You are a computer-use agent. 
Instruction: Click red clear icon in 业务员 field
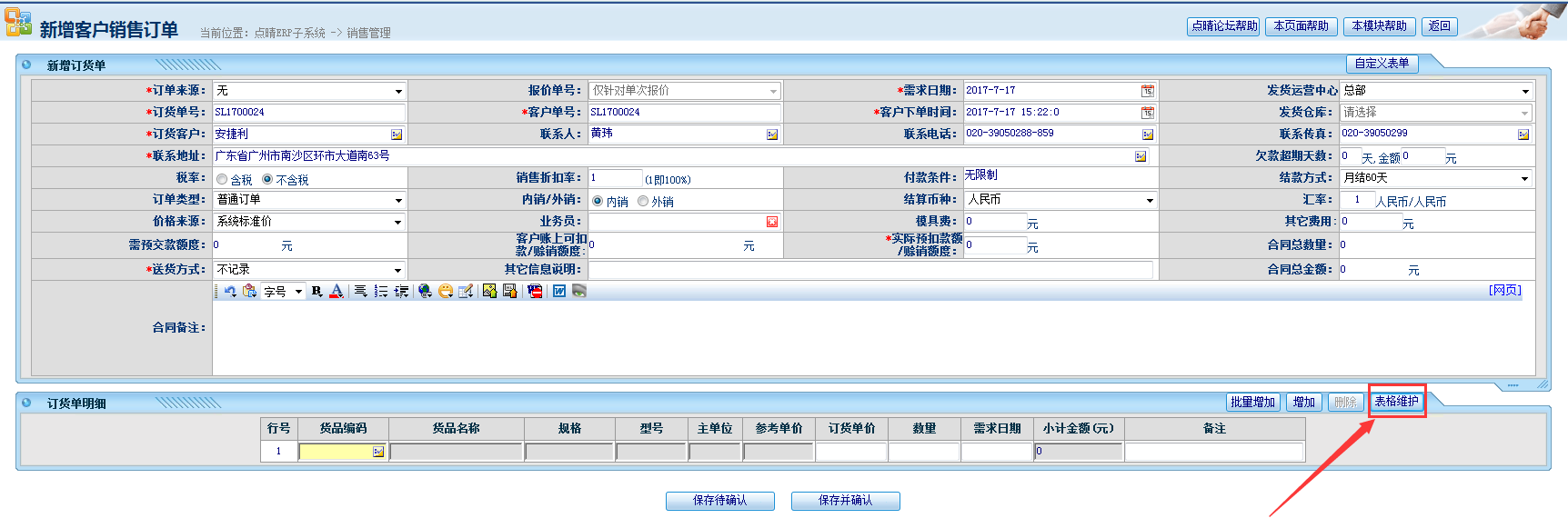772,222
